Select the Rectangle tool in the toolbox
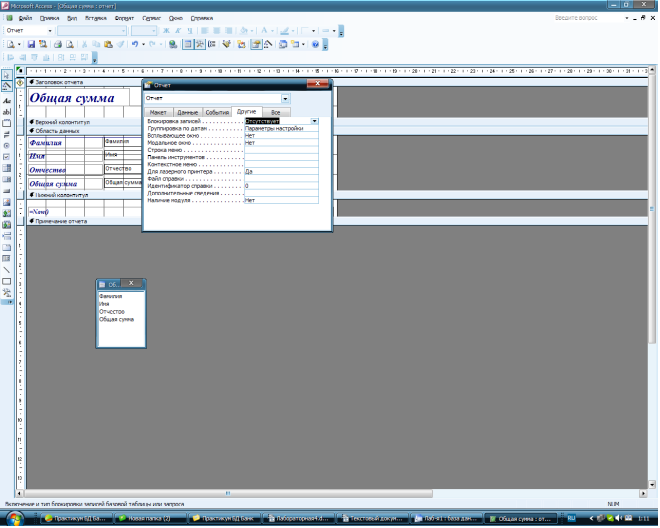The image size is (660, 528). click(x=7, y=282)
